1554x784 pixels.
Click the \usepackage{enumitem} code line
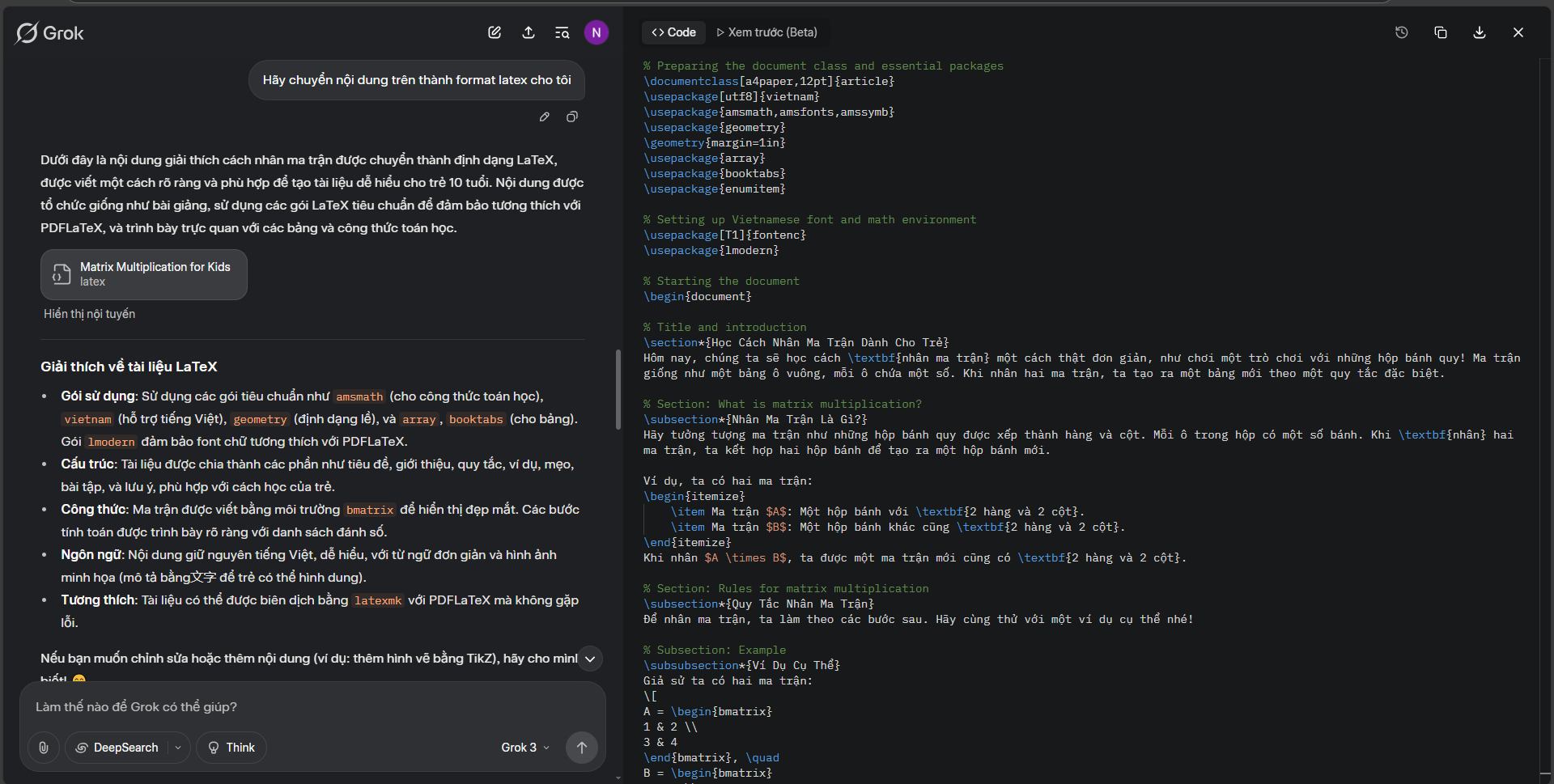tap(715, 189)
